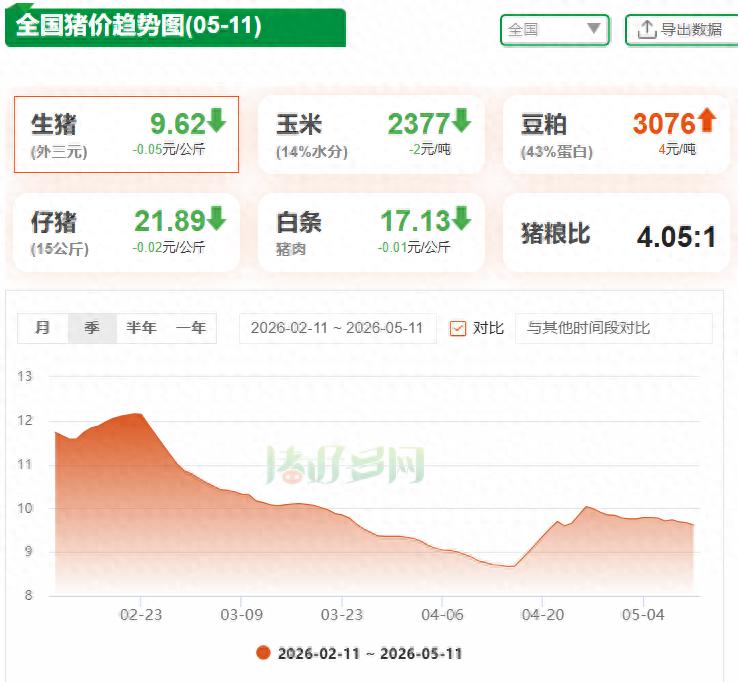Select the 仔猪 (15公斤) price card
Image resolution: width=738 pixels, height=682 pixels.
pos(127,233)
